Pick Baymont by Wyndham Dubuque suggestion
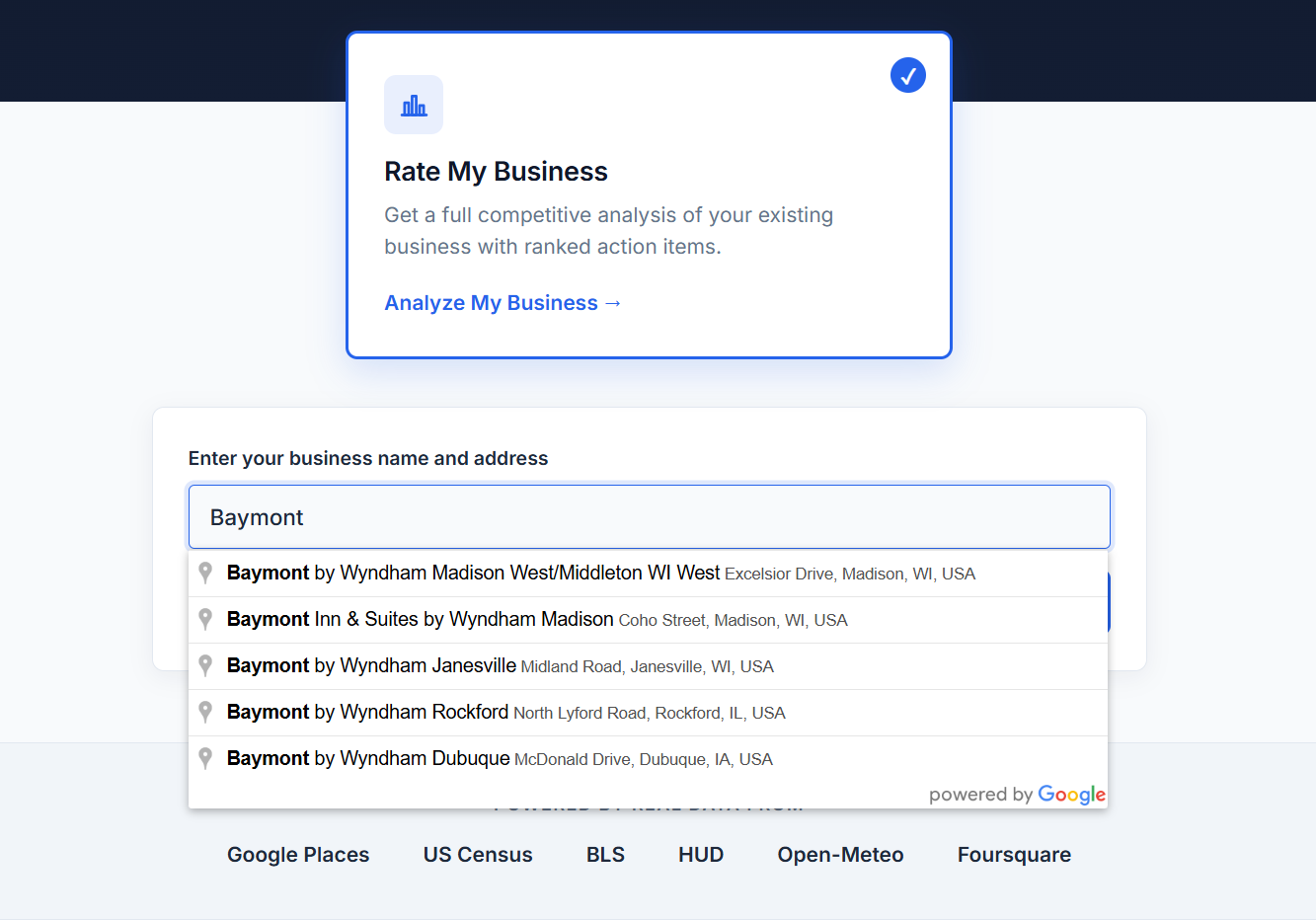Image resolution: width=1316 pixels, height=921 pixels. coord(648,759)
